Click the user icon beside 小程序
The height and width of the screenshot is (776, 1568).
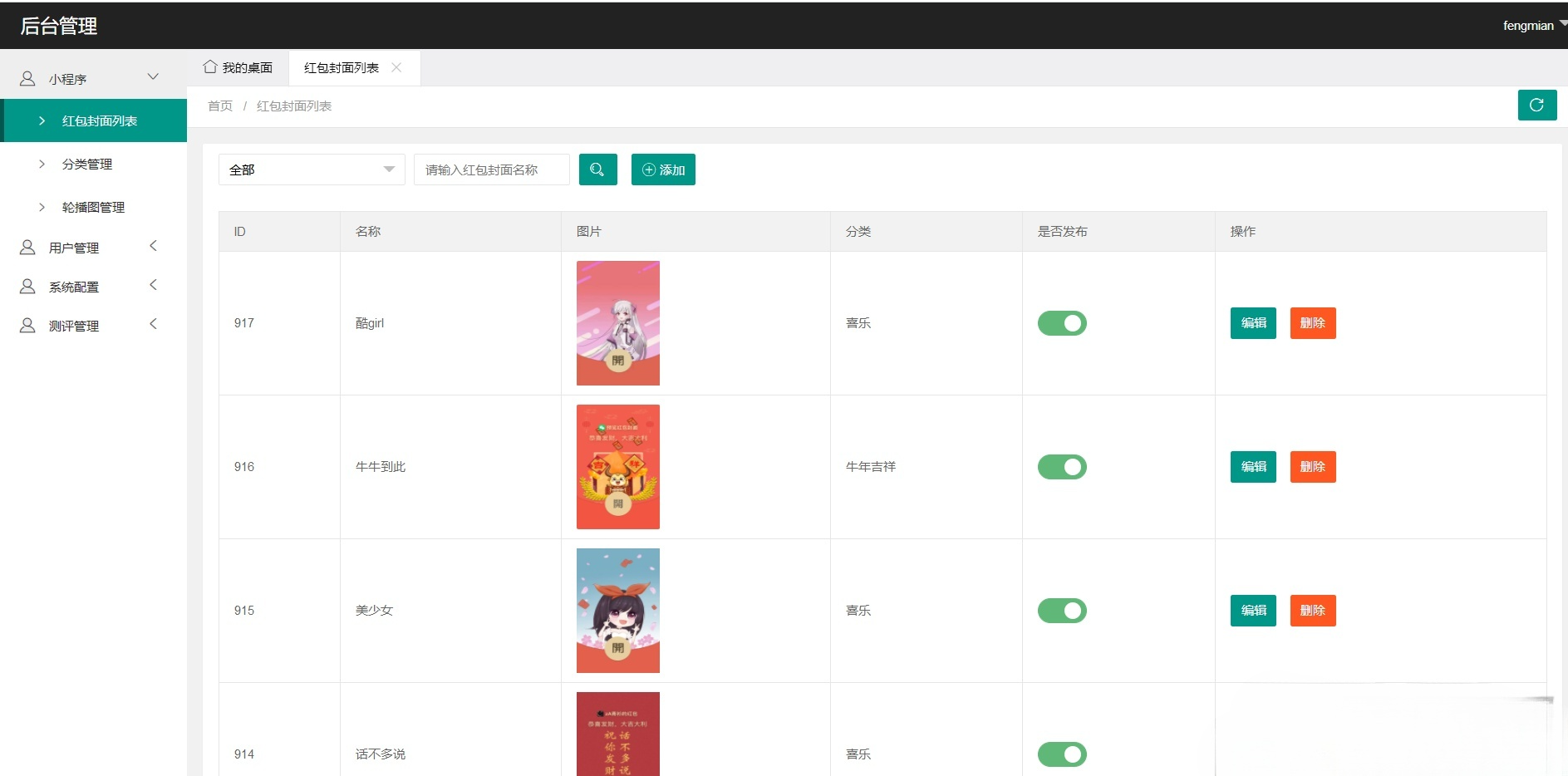[27, 79]
